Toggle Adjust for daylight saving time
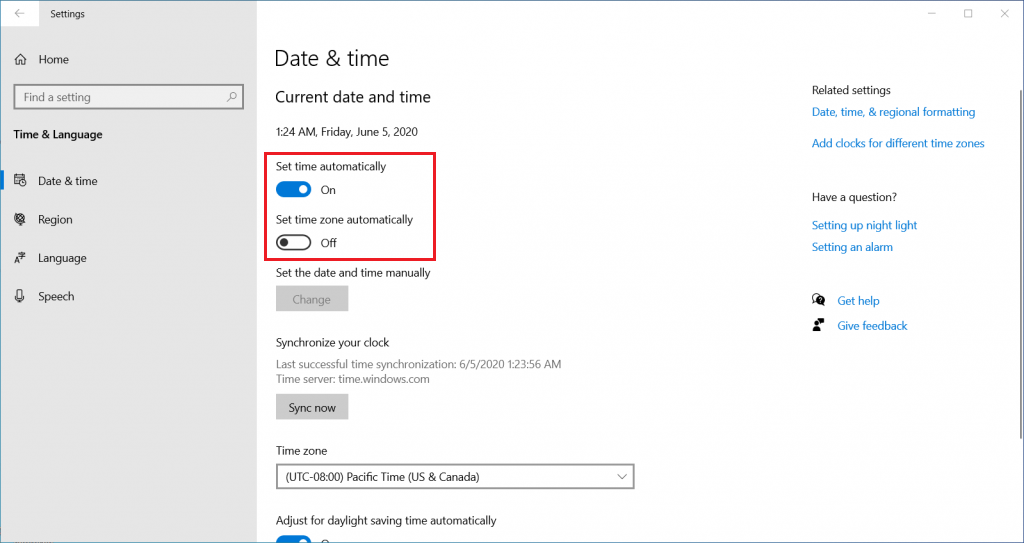This screenshot has height=543, width=1024. tap(293, 539)
